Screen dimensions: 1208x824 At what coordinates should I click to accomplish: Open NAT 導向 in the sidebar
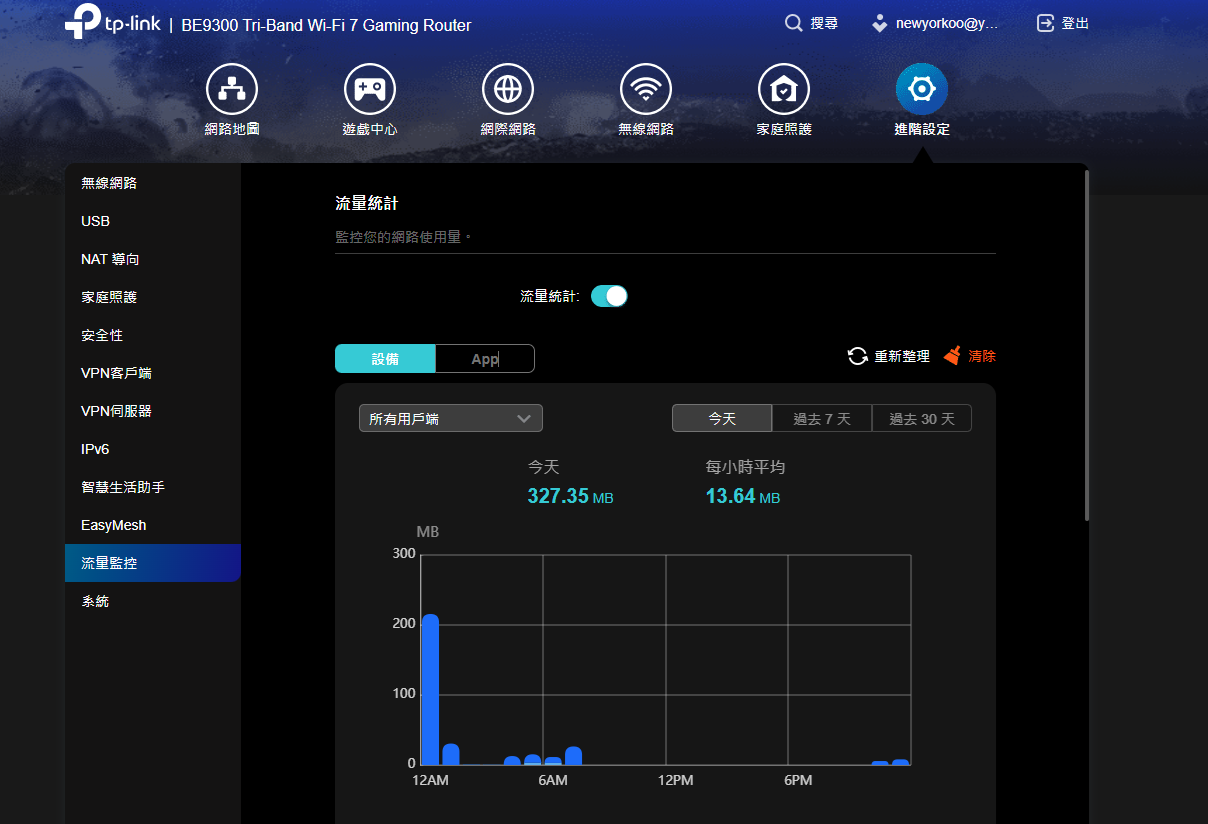coord(153,259)
